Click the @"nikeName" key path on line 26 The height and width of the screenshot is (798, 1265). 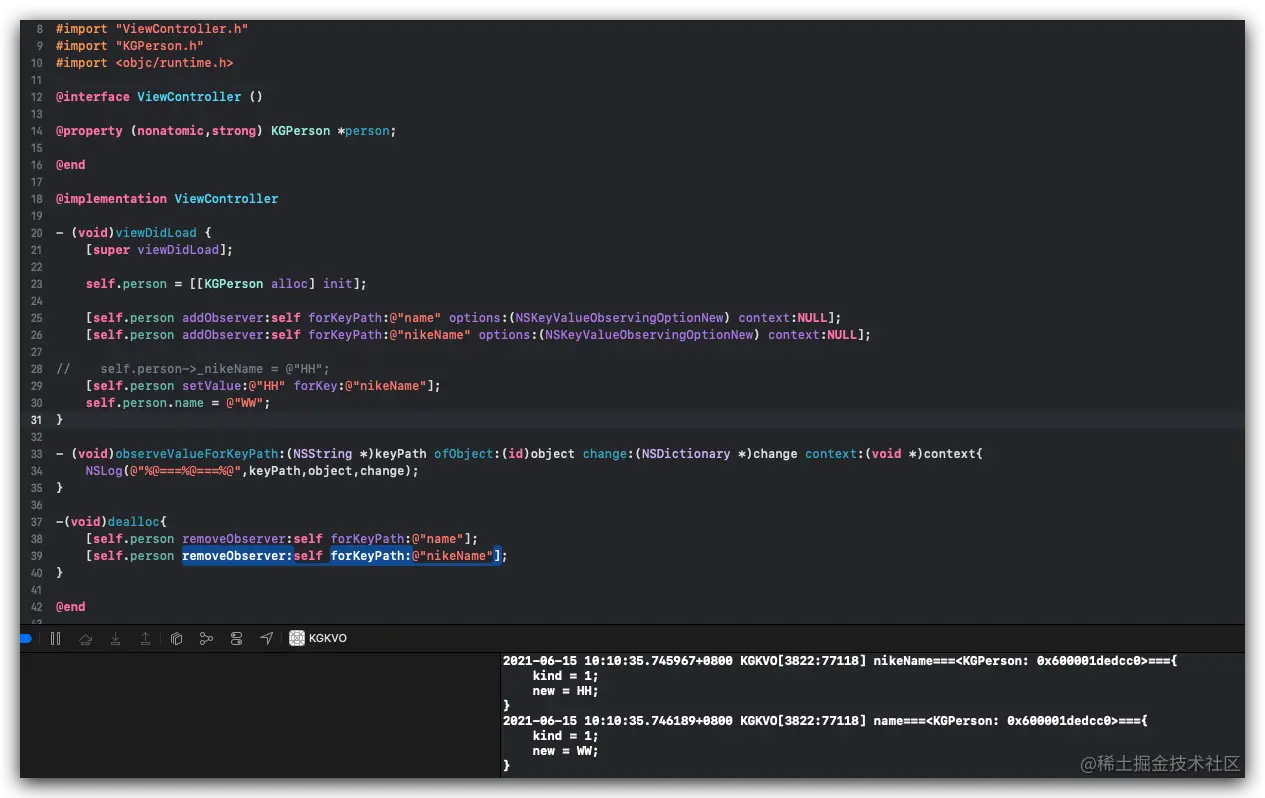pyautogui.click(x=430, y=335)
